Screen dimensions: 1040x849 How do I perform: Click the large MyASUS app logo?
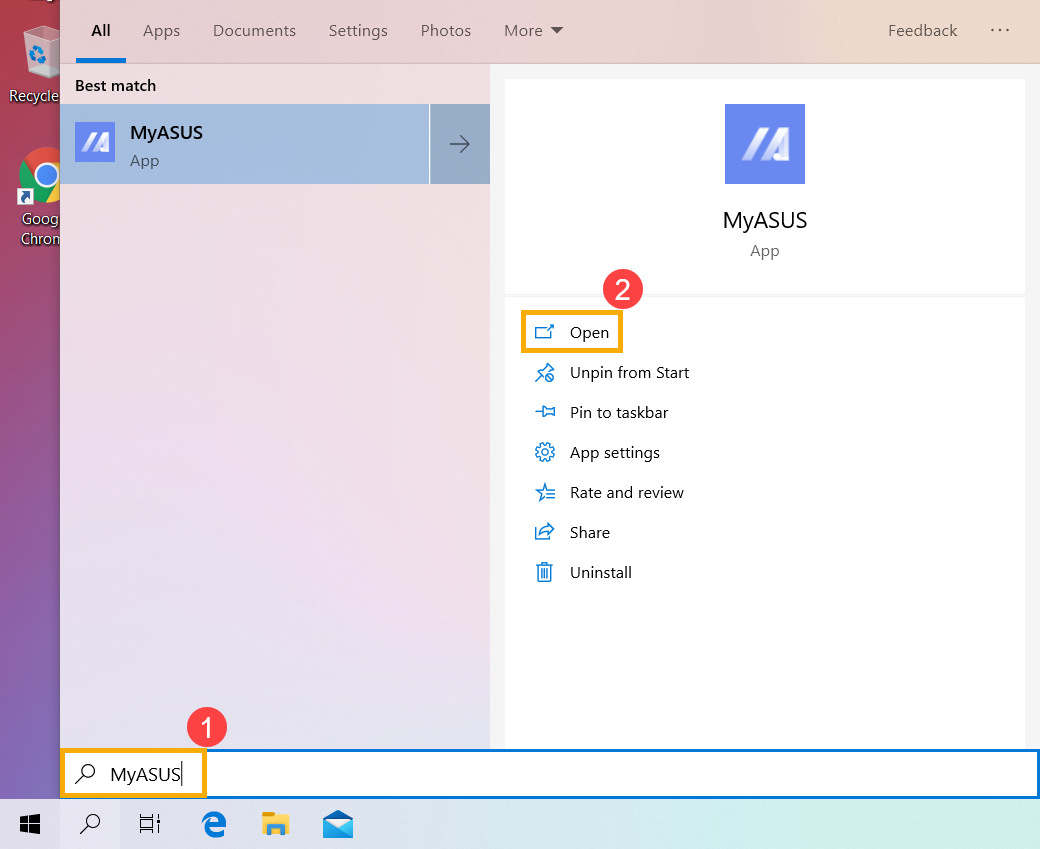pos(765,144)
